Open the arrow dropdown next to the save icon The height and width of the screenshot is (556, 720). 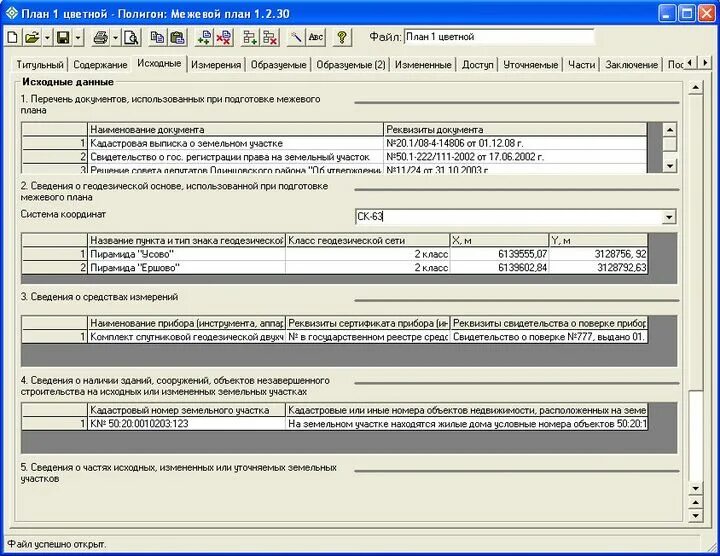(x=78, y=37)
